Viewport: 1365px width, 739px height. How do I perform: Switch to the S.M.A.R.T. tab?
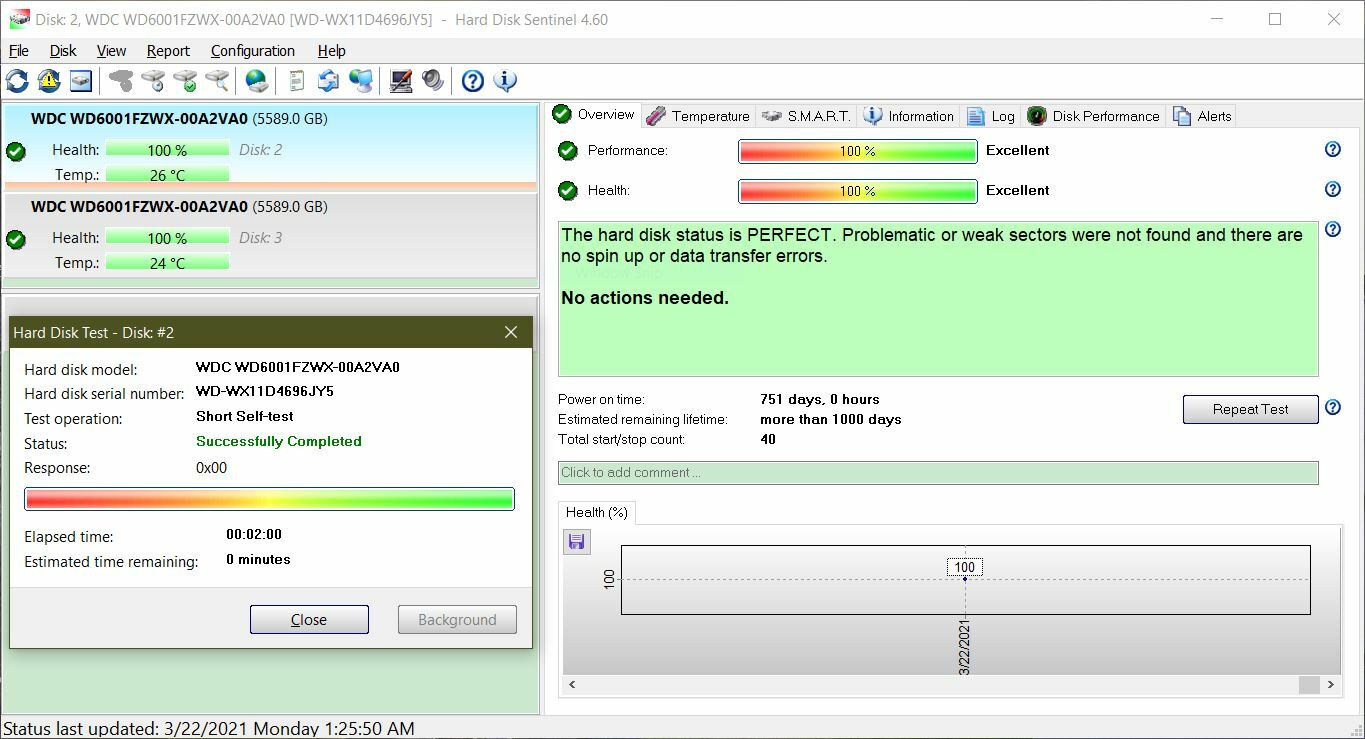(806, 116)
